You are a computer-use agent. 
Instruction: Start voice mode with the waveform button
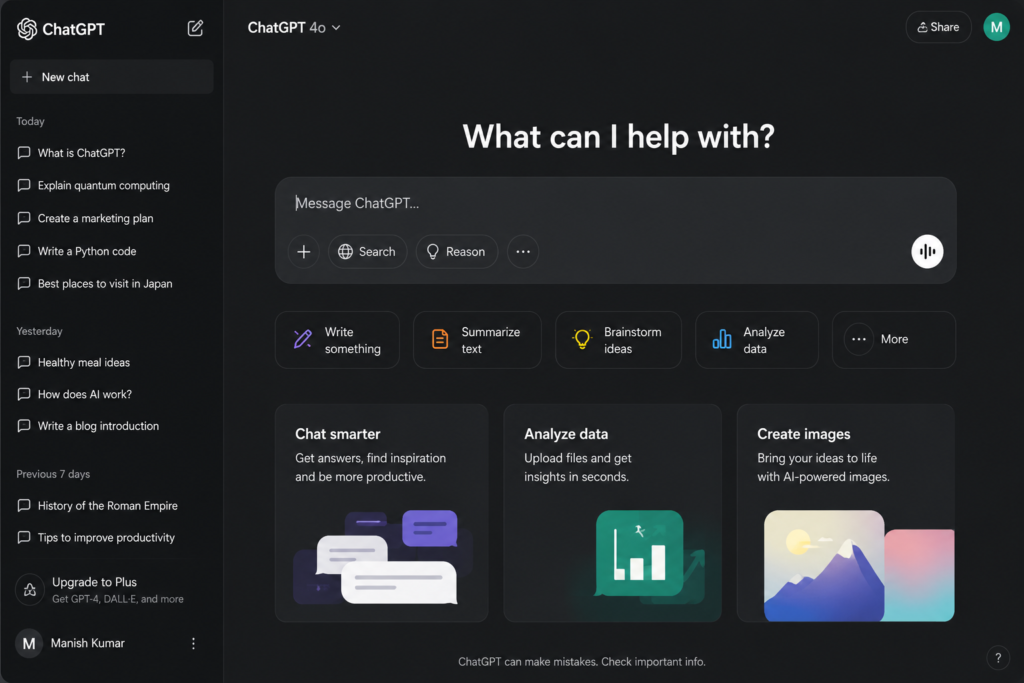(927, 251)
